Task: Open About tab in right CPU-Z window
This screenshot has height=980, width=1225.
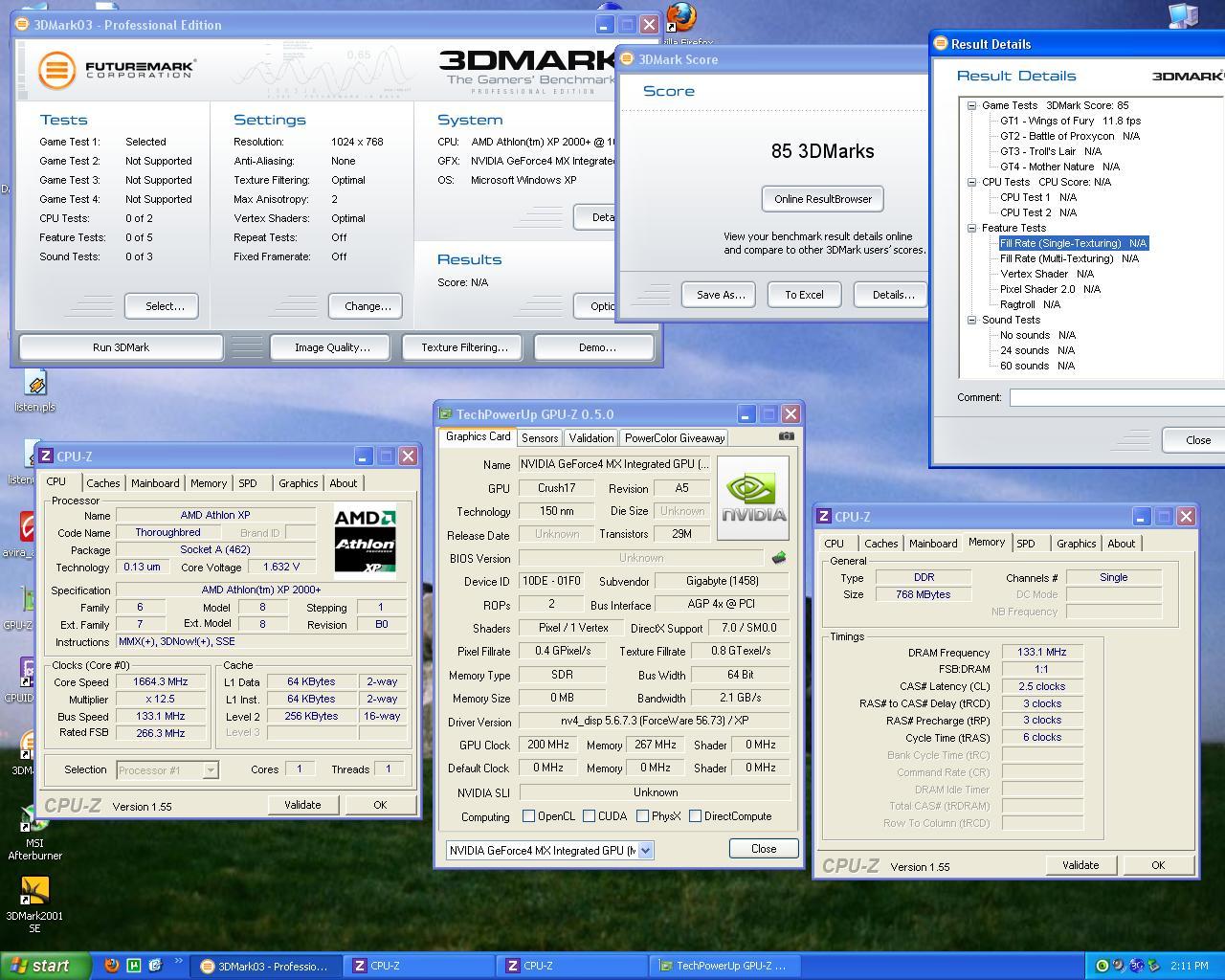Action: [1122, 544]
